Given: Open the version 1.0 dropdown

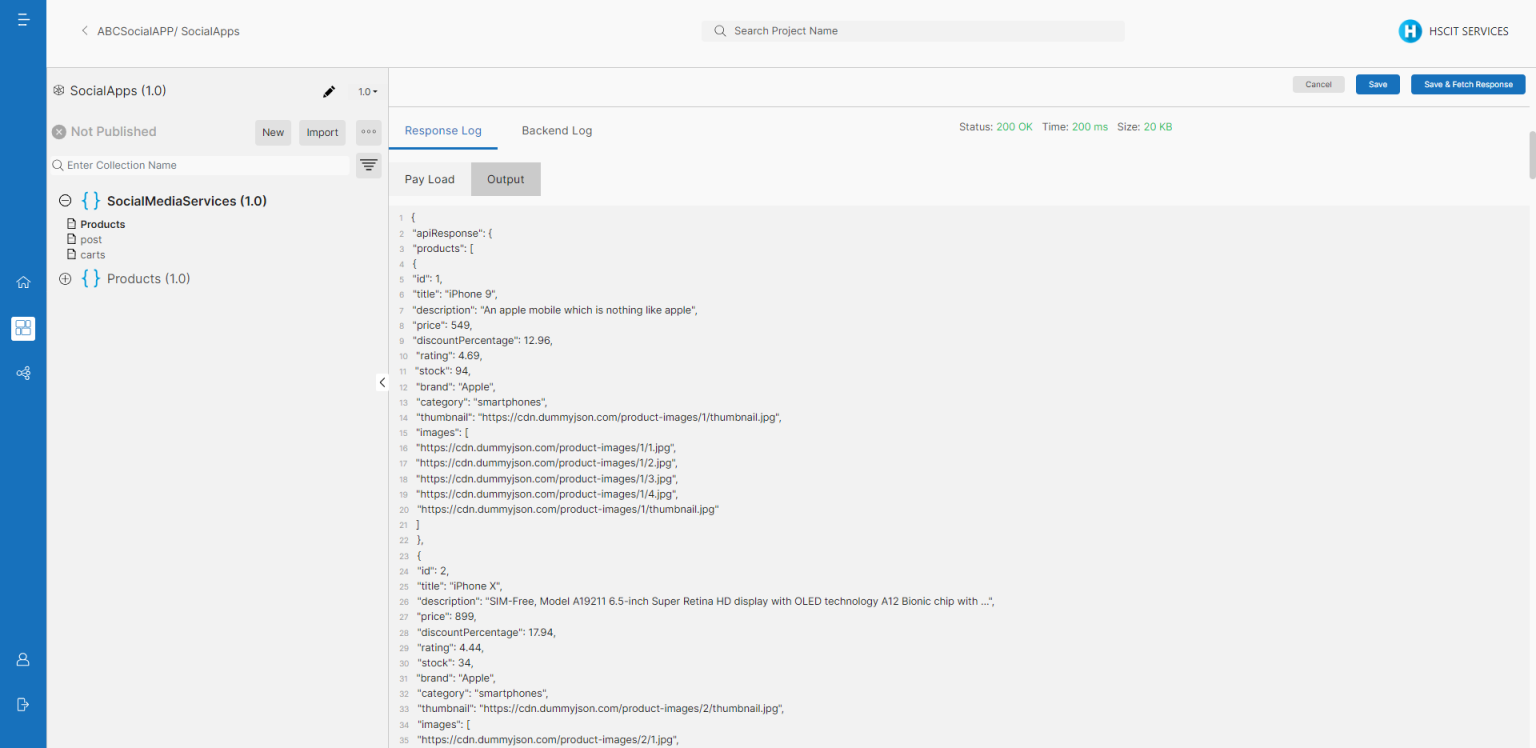Looking at the screenshot, I should 367,91.
